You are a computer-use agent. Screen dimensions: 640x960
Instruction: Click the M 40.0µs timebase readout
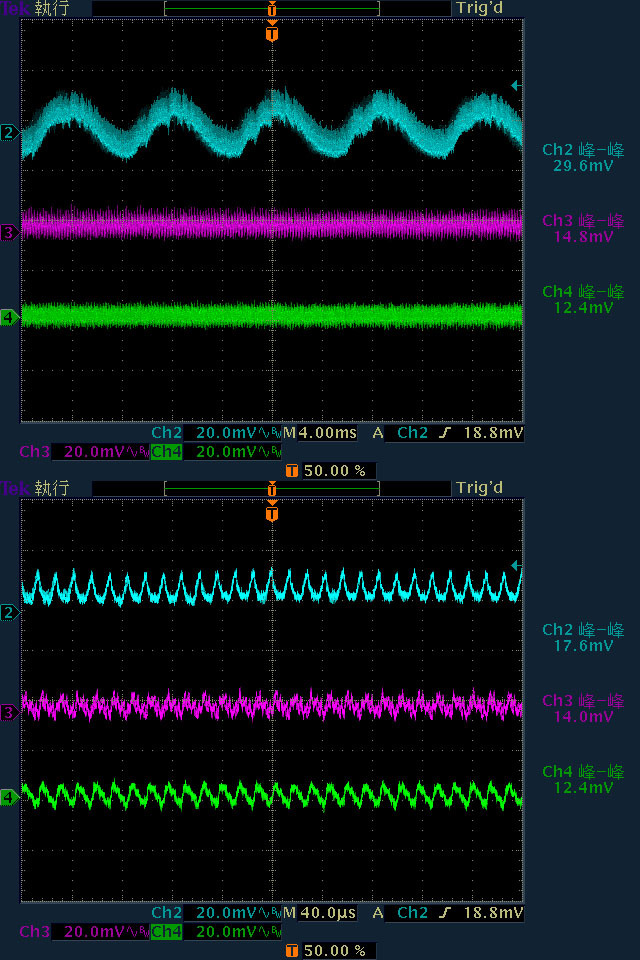(320, 913)
